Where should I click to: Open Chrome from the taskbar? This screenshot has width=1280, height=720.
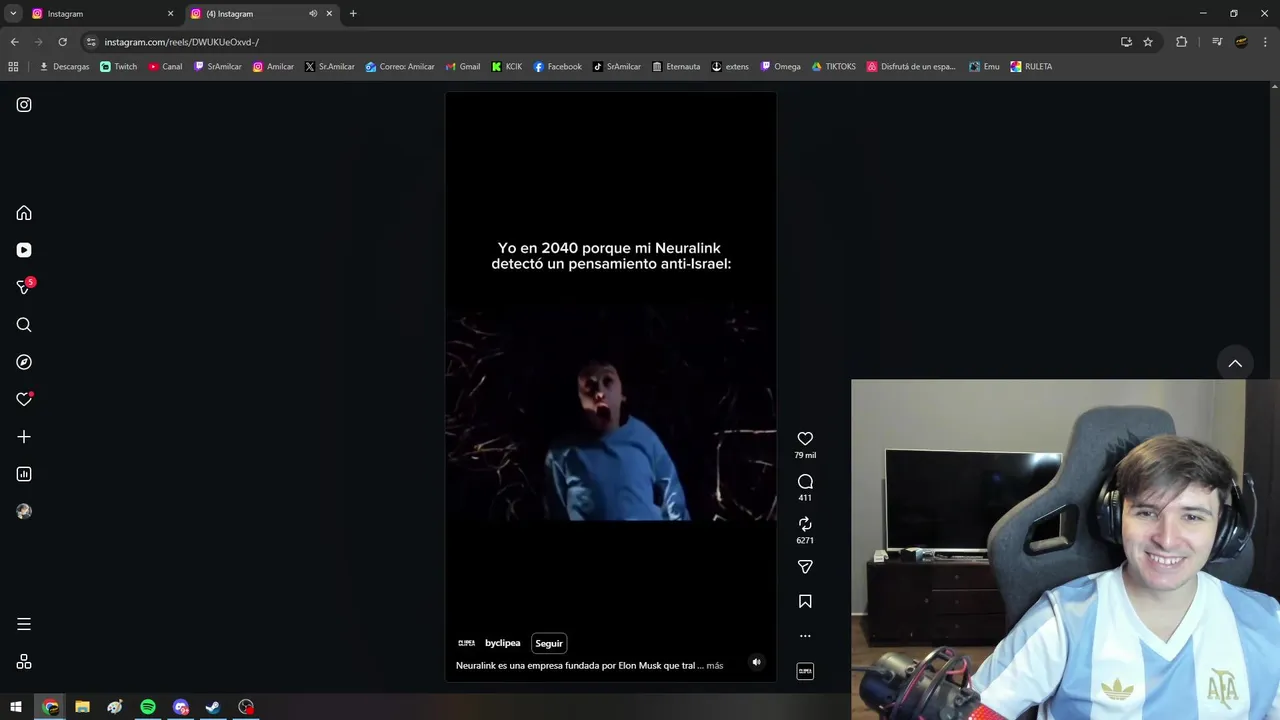50,707
